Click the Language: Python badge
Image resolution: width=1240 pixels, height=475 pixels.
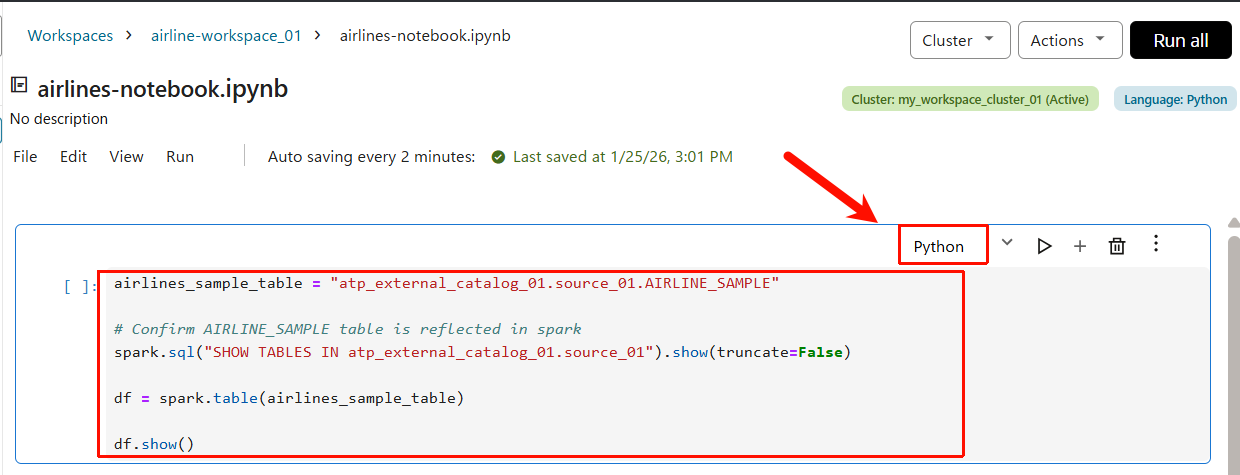pyautogui.click(x=1175, y=99)
